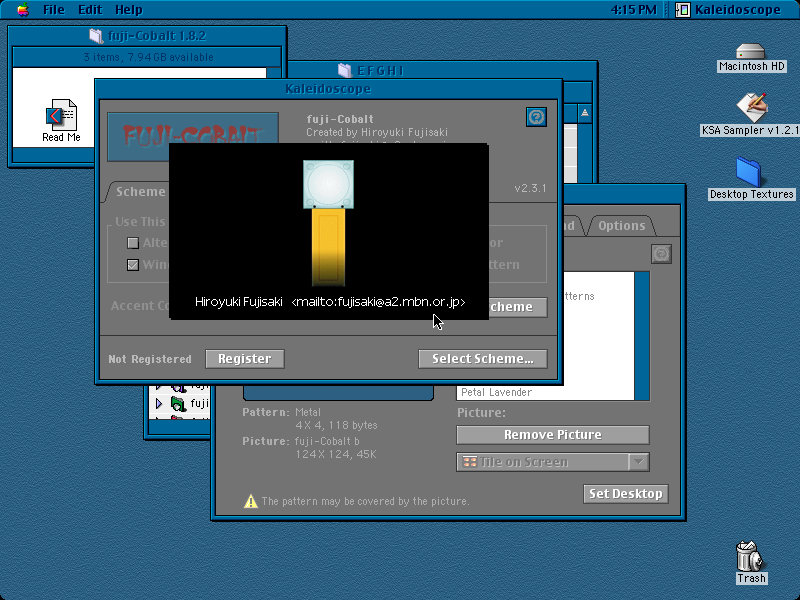Click the Trash icon

click(749, 556)
